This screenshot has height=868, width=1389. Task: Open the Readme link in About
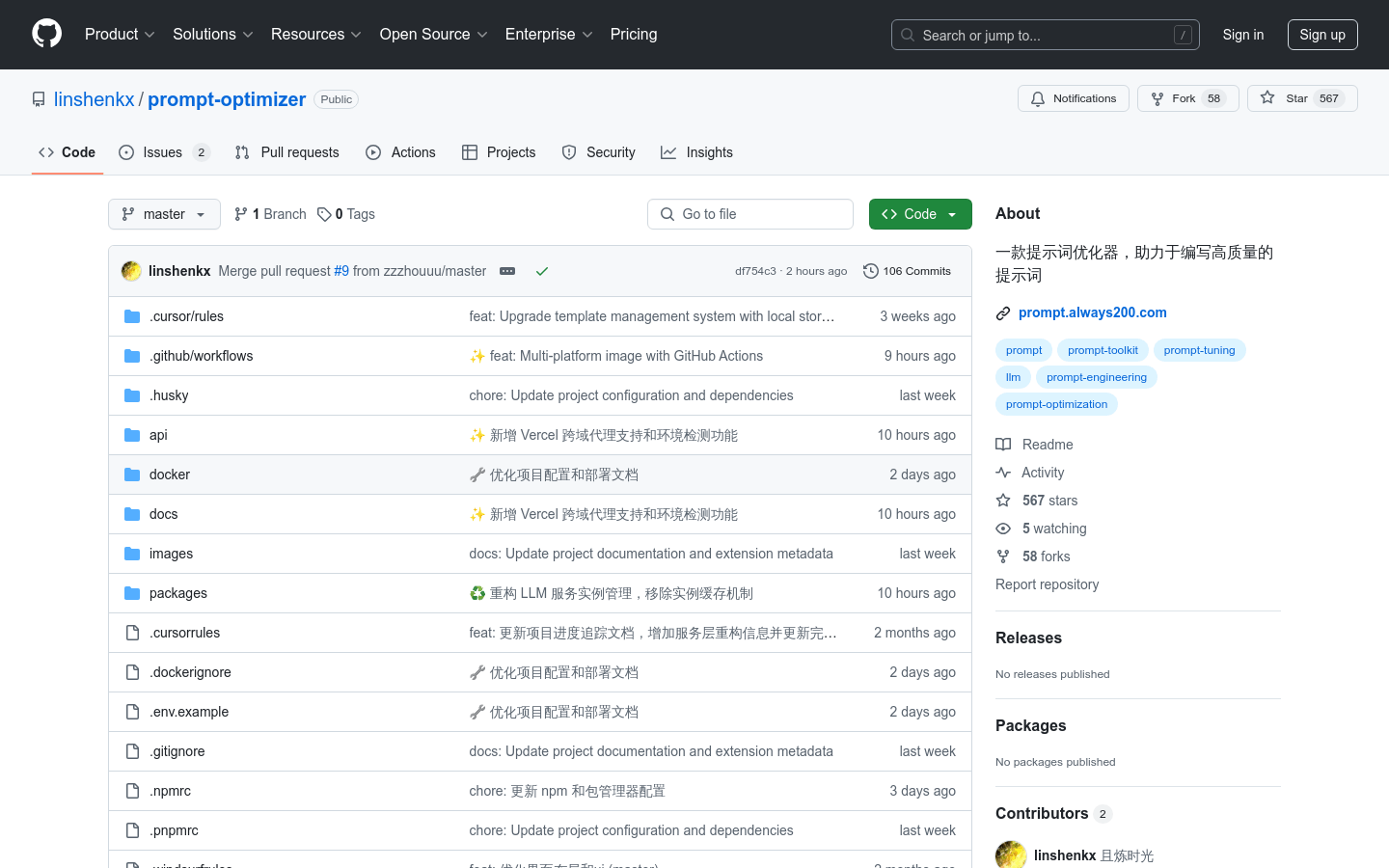pyautogui.click(x=1034, y=445)
